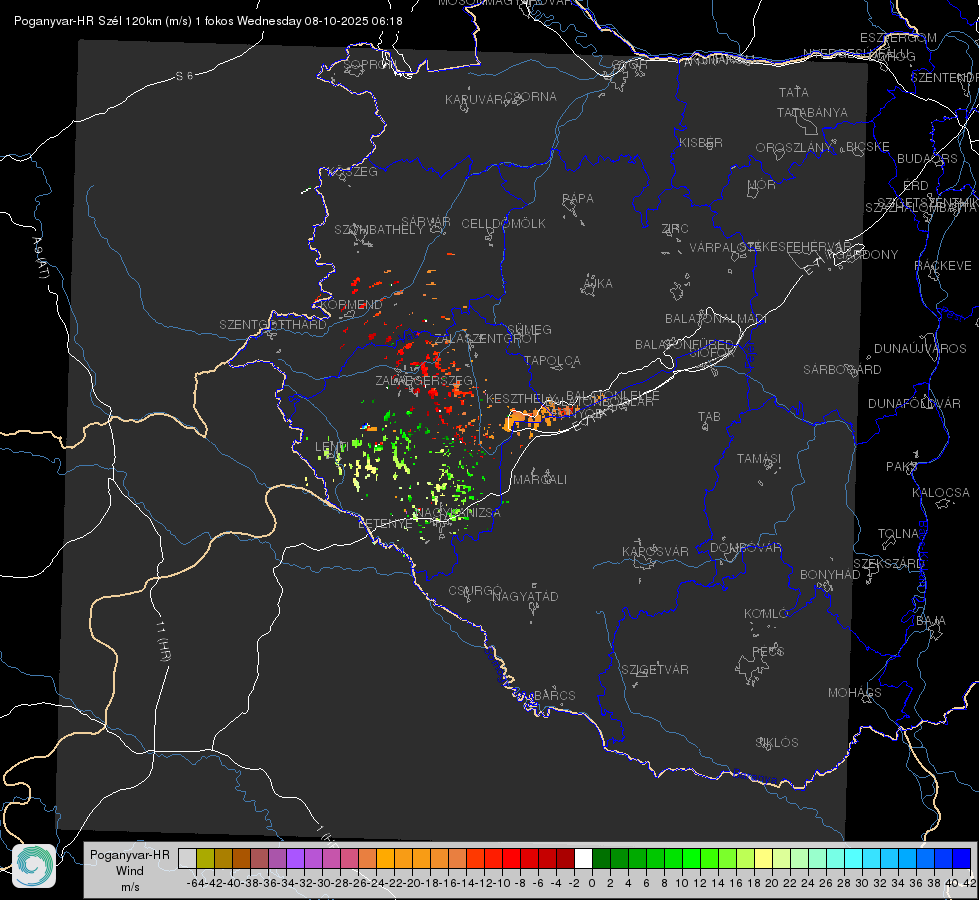Viewport: 979px width, 900px height.
Task: Click the DUNAFOLDVAR city label
Action: tap(914, 403)
